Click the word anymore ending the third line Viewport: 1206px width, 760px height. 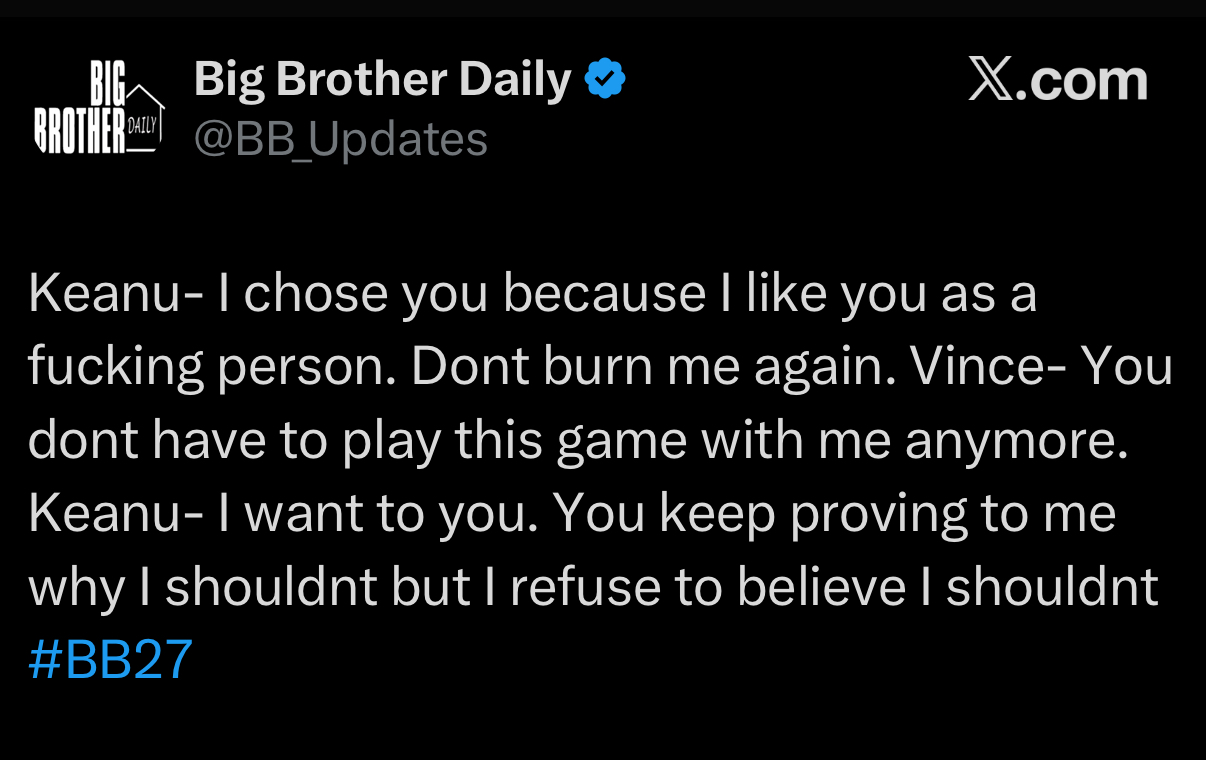click(x=1016, y=443)
